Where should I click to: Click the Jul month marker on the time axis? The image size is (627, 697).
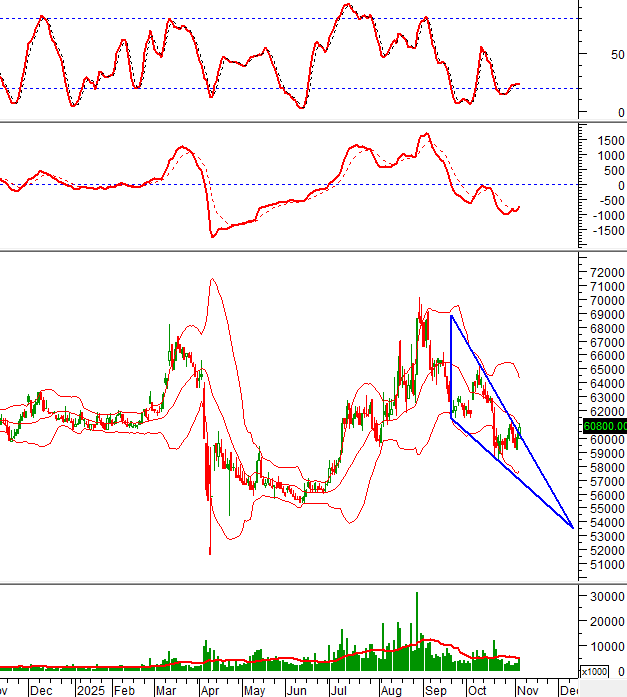(340, 690)
